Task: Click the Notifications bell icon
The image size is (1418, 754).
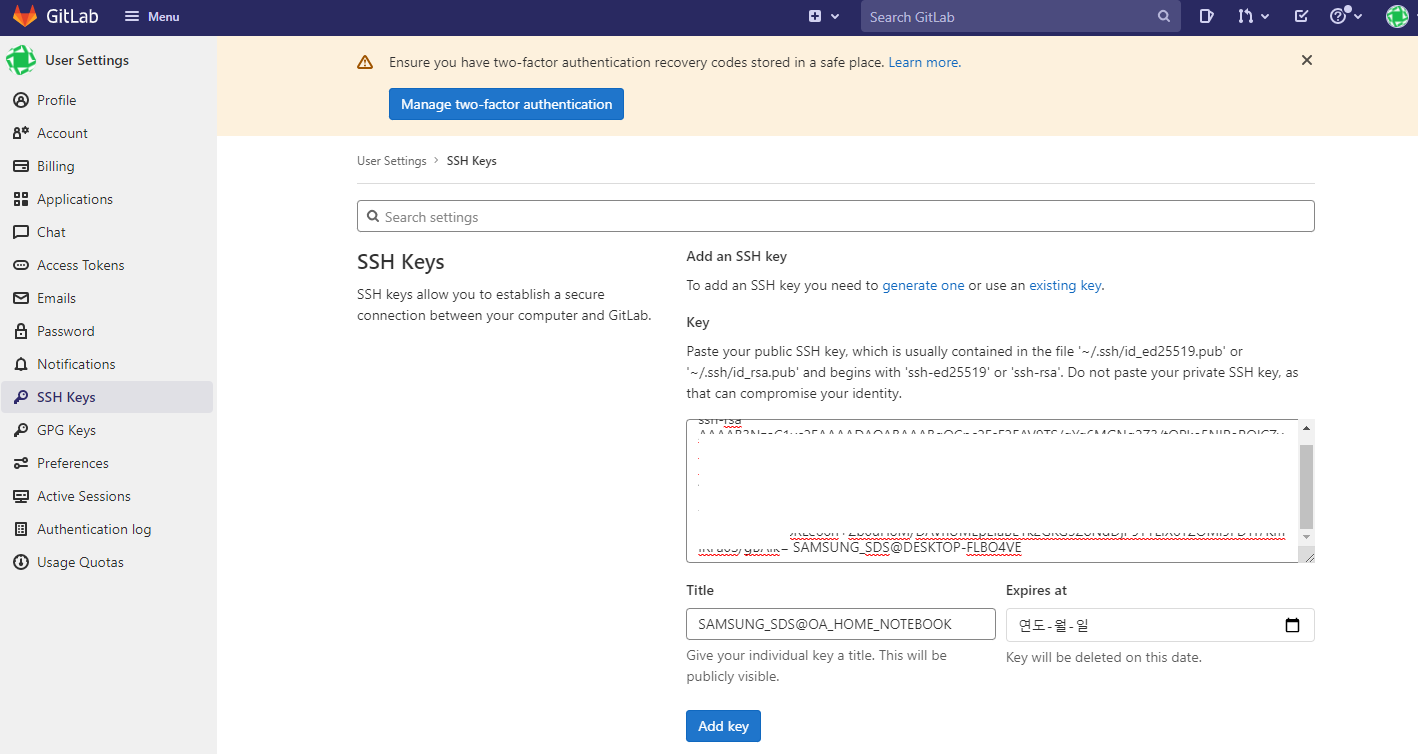Action: pos(20,364)
